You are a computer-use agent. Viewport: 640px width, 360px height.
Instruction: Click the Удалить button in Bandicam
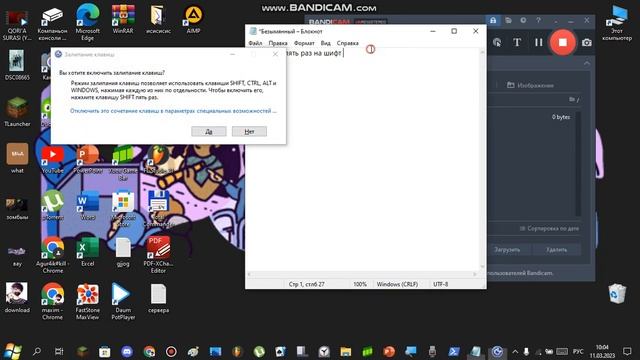click(556, 249)
